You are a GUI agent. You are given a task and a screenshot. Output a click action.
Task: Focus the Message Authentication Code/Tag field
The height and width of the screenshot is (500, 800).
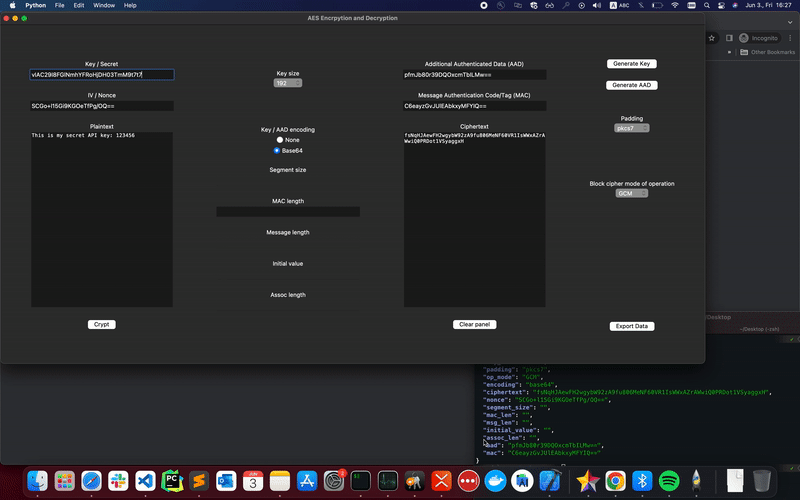[x=474, y=106]
